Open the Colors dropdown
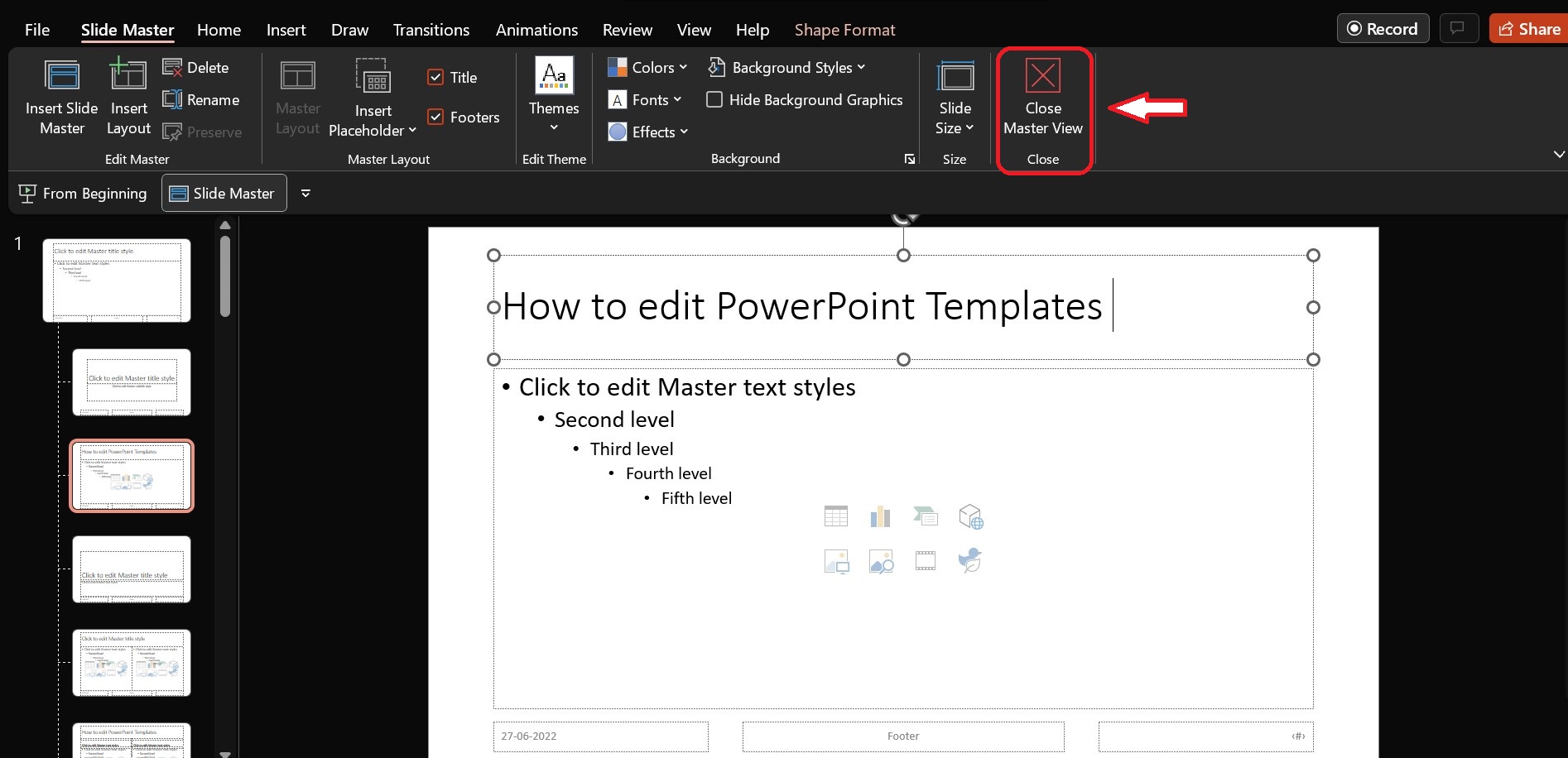Screen dimensions: 1568x758 [x=647, y=68]
